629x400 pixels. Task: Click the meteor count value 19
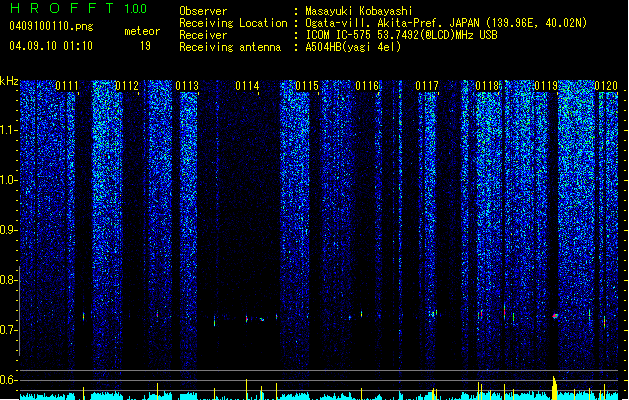click(145, 46)
